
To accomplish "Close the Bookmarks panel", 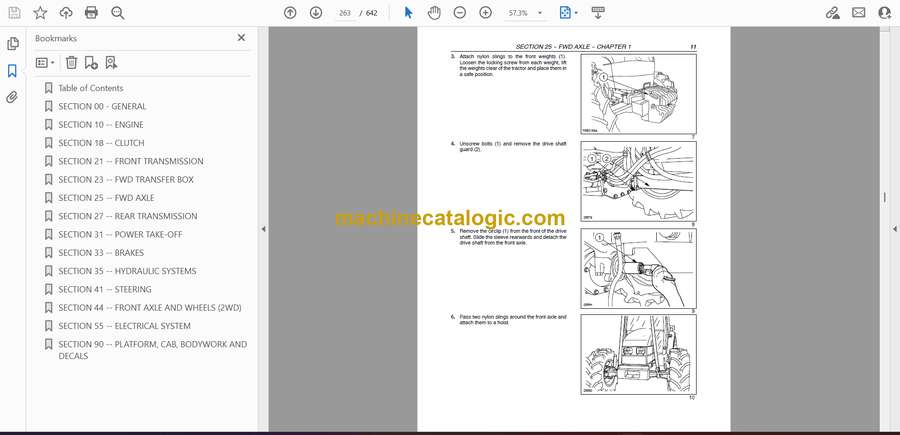I will [241, 38].
